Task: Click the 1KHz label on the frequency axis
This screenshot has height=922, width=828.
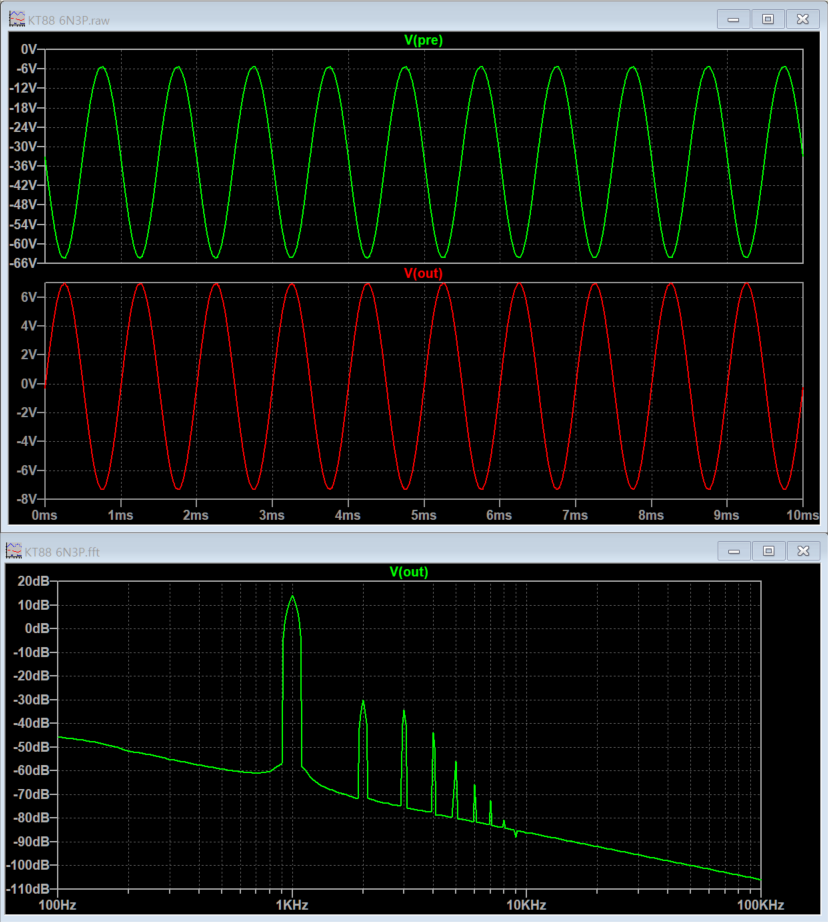Action: tap(291, 904)
